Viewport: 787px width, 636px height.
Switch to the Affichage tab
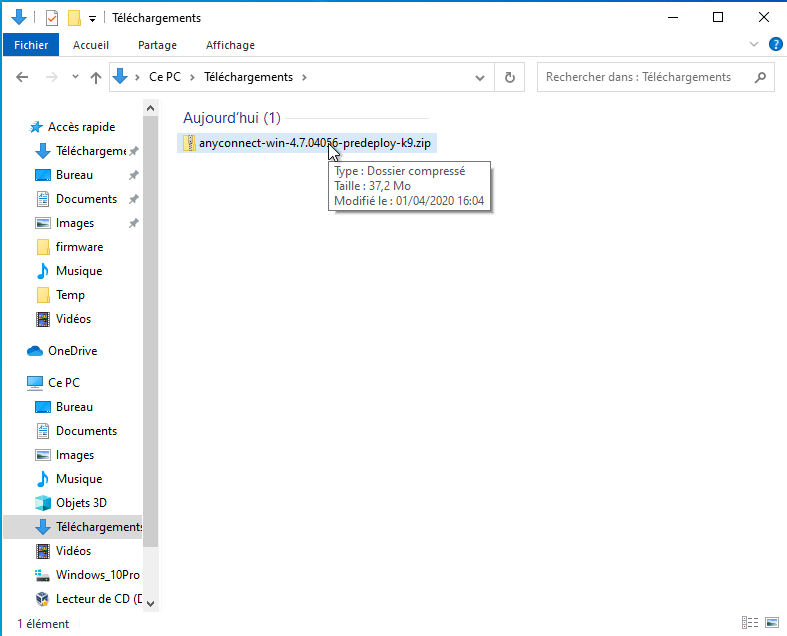pyautogui.click(x=230, y=45)
